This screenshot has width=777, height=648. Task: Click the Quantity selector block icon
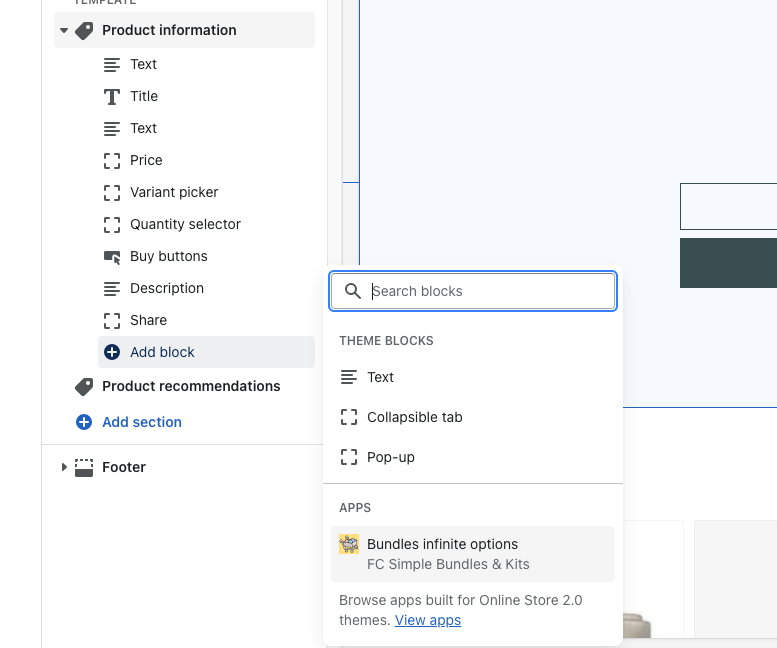pos(112,224)
